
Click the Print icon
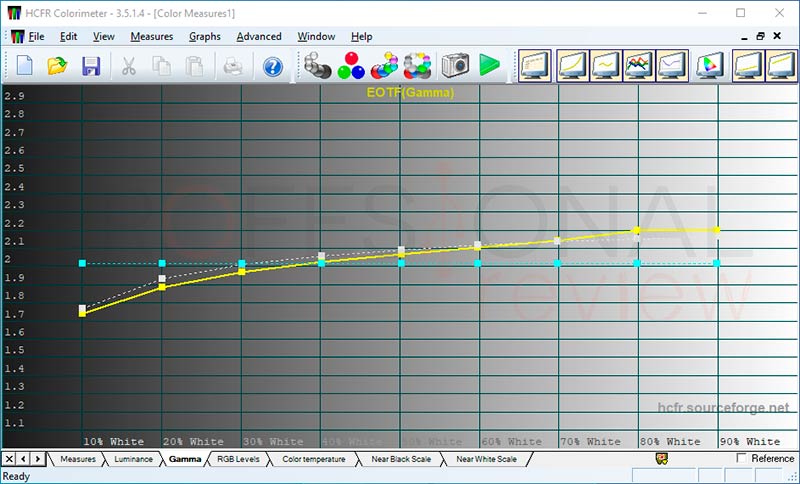tap(233, 66)
